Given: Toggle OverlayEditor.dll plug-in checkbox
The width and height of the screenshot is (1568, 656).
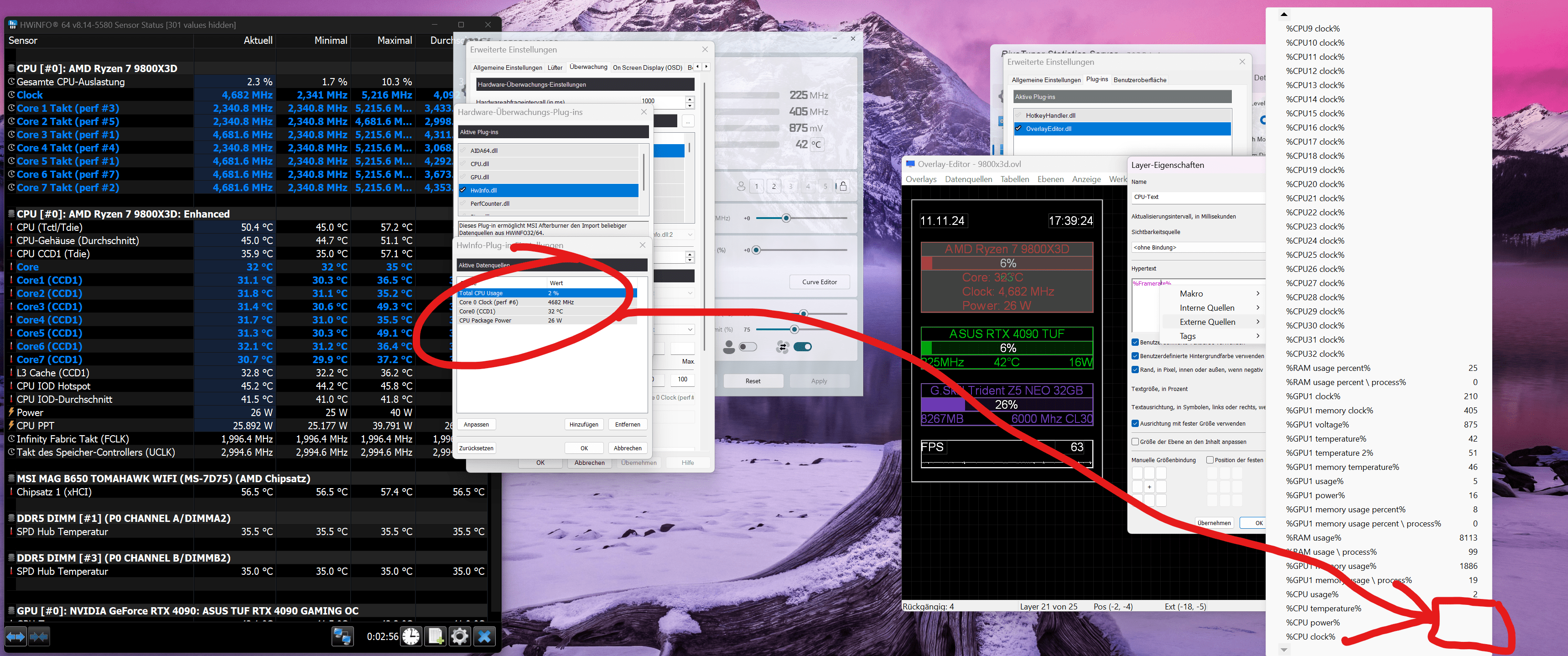Looking at the screenshot, I should (x=1018, y=129).
